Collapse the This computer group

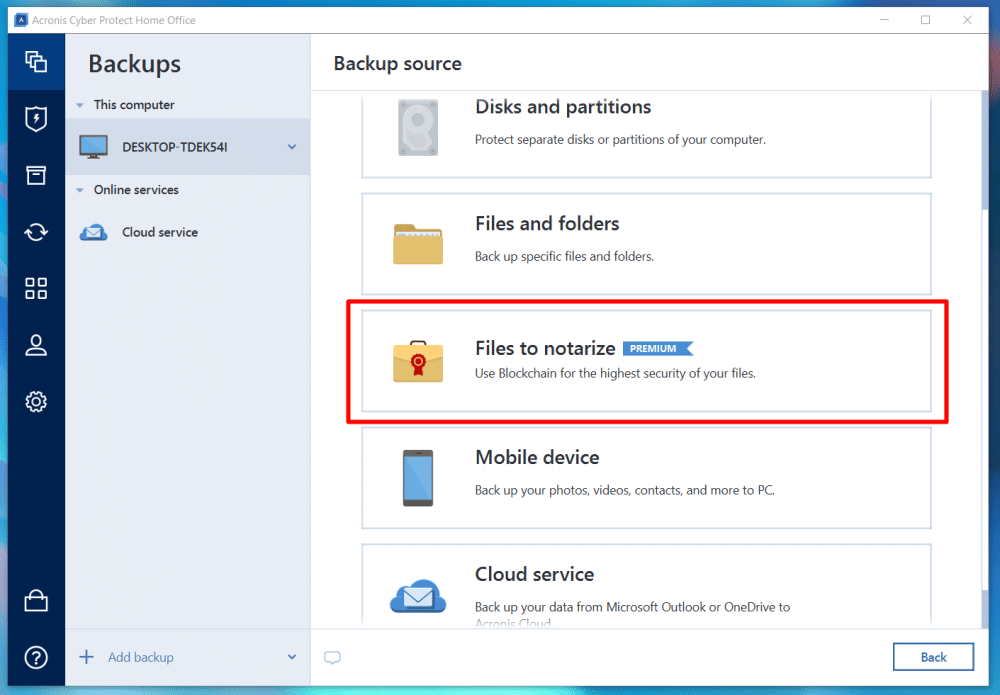(81, 105)
